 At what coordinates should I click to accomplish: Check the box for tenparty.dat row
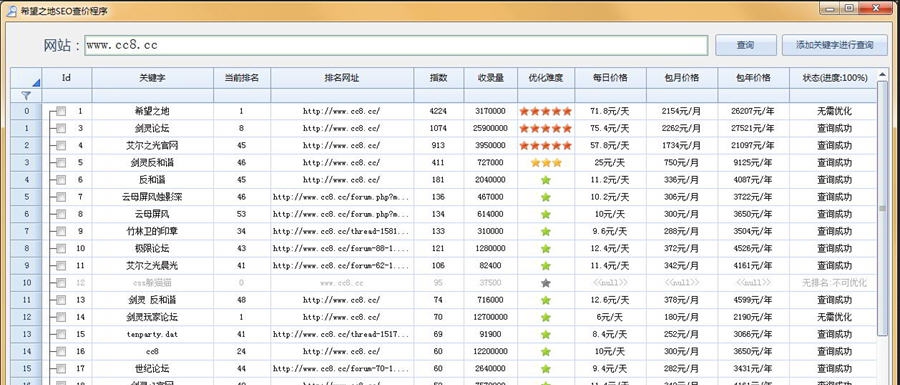pos(61,334)
